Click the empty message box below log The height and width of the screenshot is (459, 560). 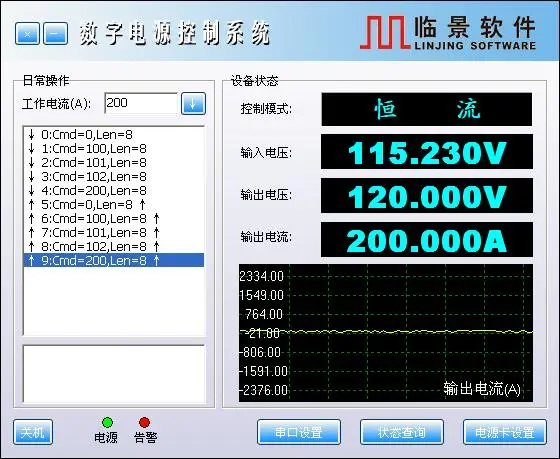(114, 374)
